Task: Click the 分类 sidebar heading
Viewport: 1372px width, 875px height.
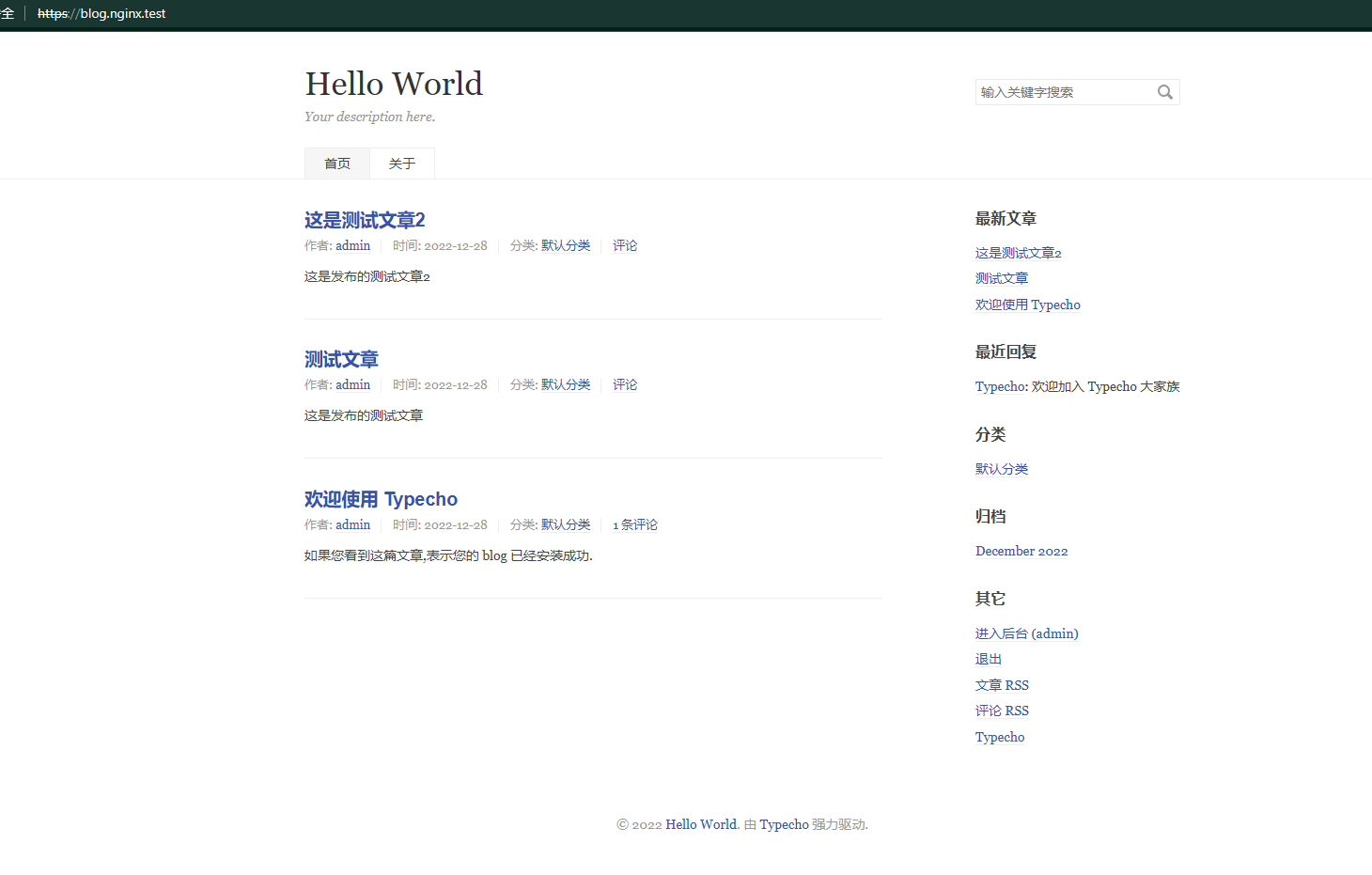Action: tap(990, 434)
